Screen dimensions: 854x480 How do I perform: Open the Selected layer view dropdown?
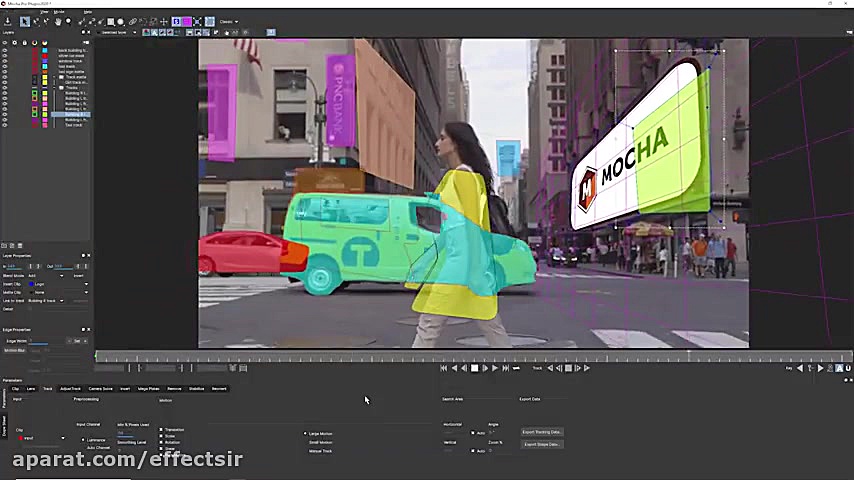coord(117,33)
